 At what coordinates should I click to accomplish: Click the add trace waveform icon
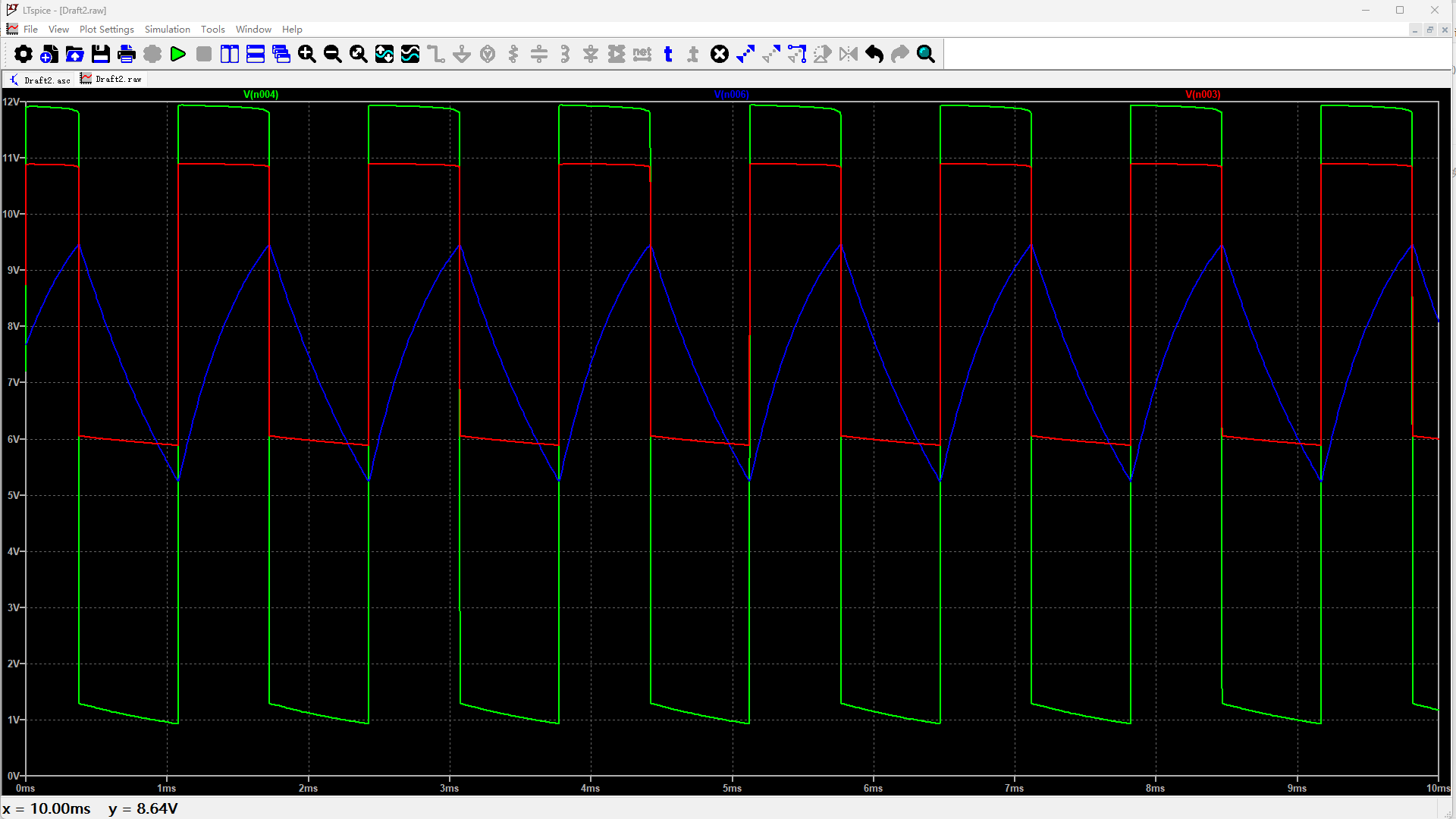[x=410, y=54]
